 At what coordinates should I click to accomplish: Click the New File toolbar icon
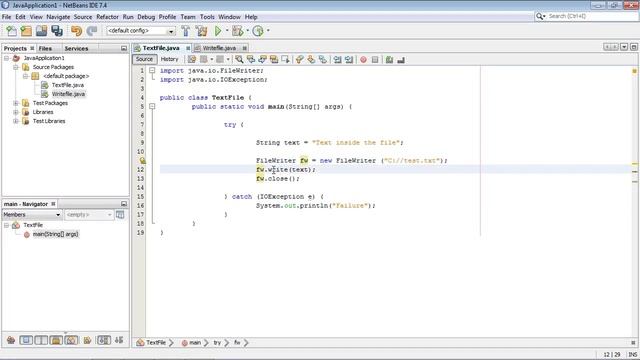[x=11, y=31]
